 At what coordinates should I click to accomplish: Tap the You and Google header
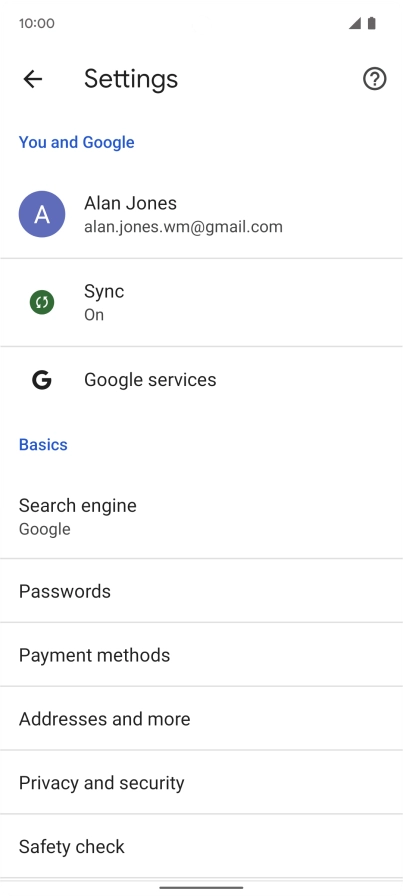pos(77,142)
